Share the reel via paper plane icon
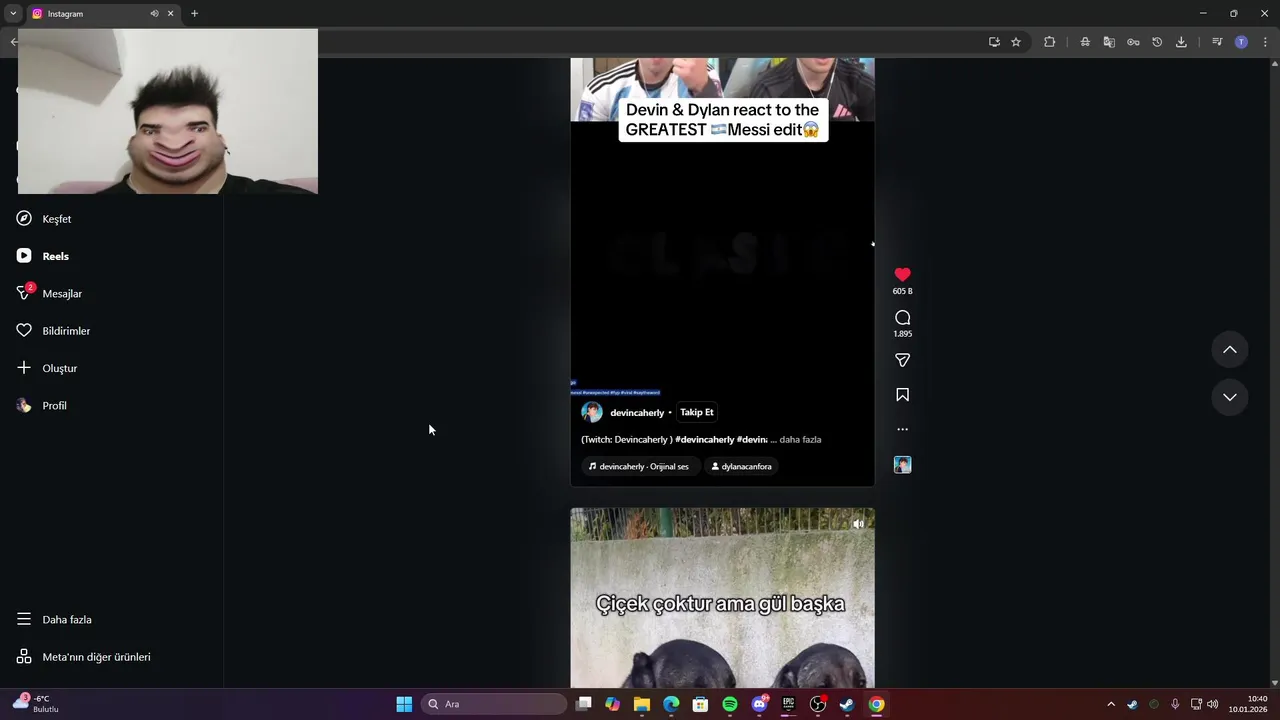This screenshot has height=720, width=1280. 902,360
